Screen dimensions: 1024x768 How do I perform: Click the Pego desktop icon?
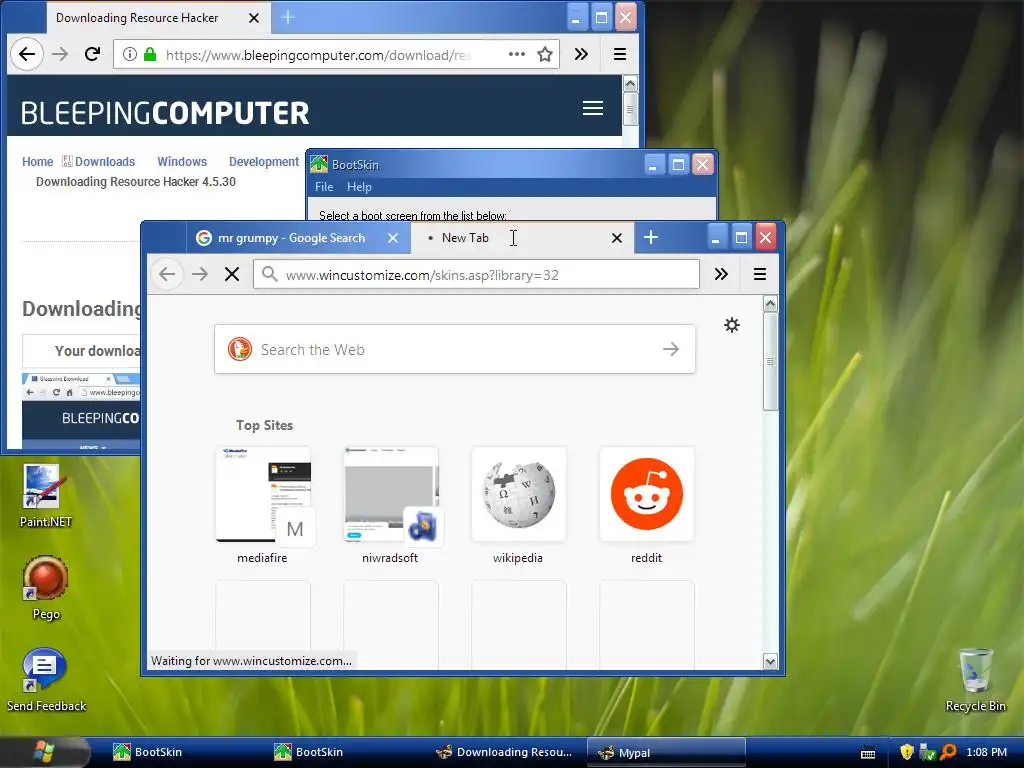(x=45, y=587)
